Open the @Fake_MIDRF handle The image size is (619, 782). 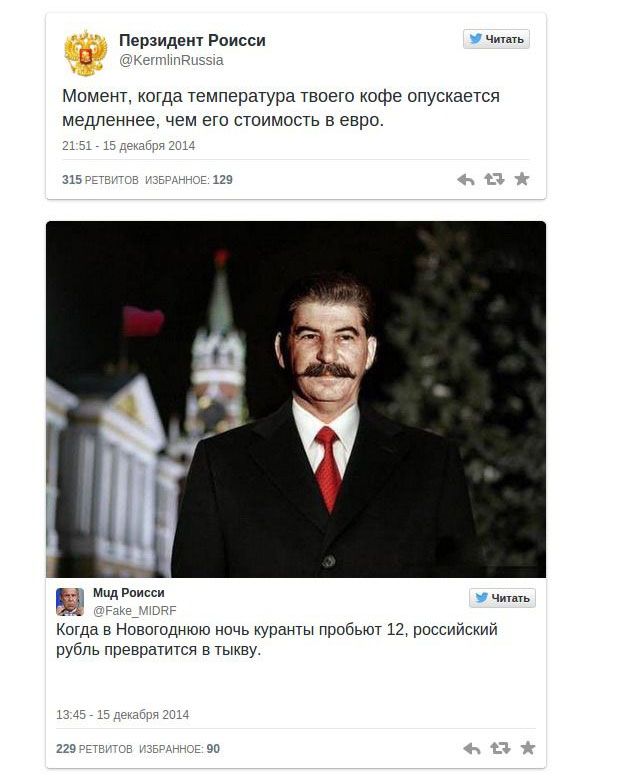point(135,610)
